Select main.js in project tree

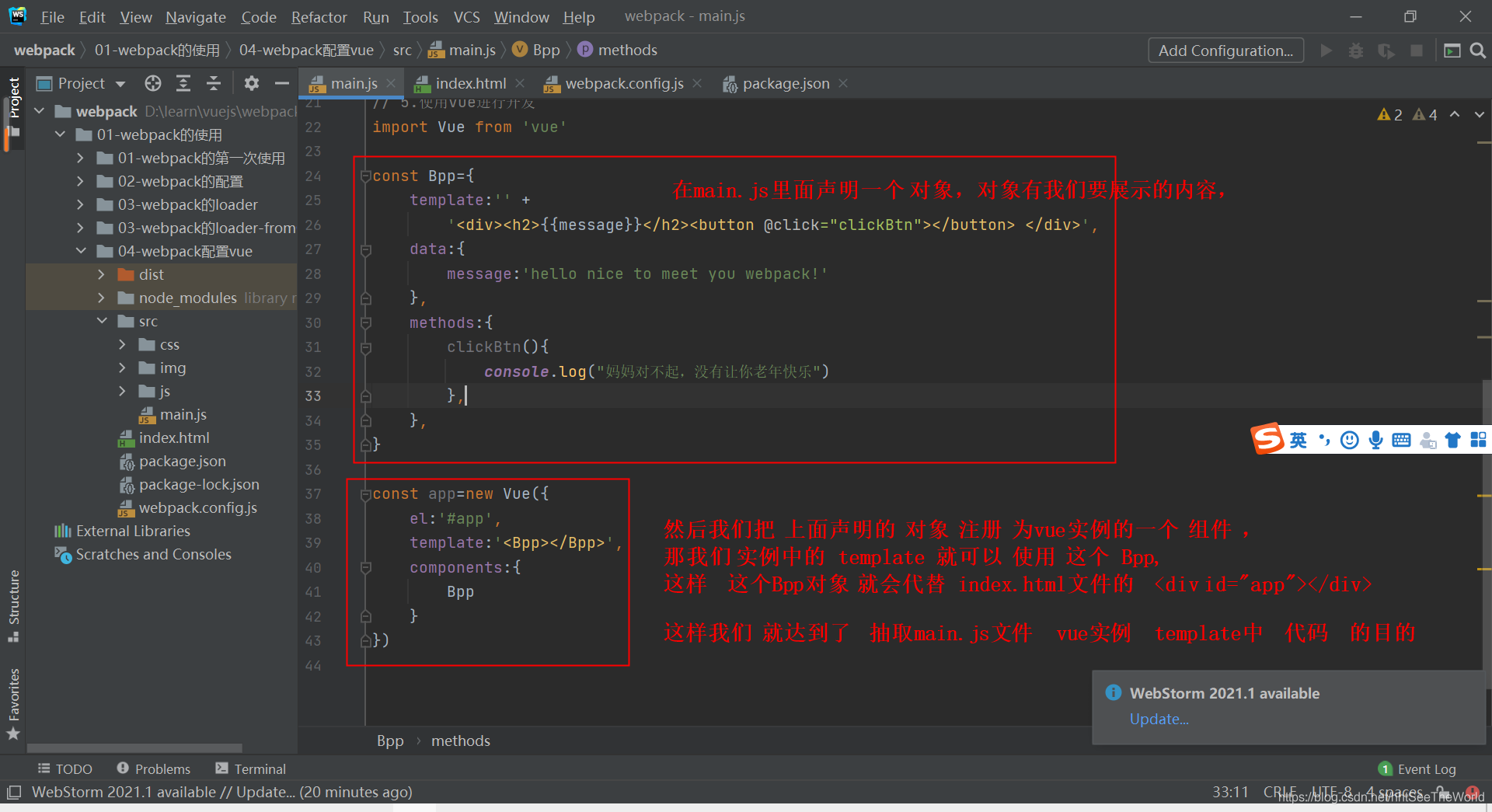click(x=183, y=414)
